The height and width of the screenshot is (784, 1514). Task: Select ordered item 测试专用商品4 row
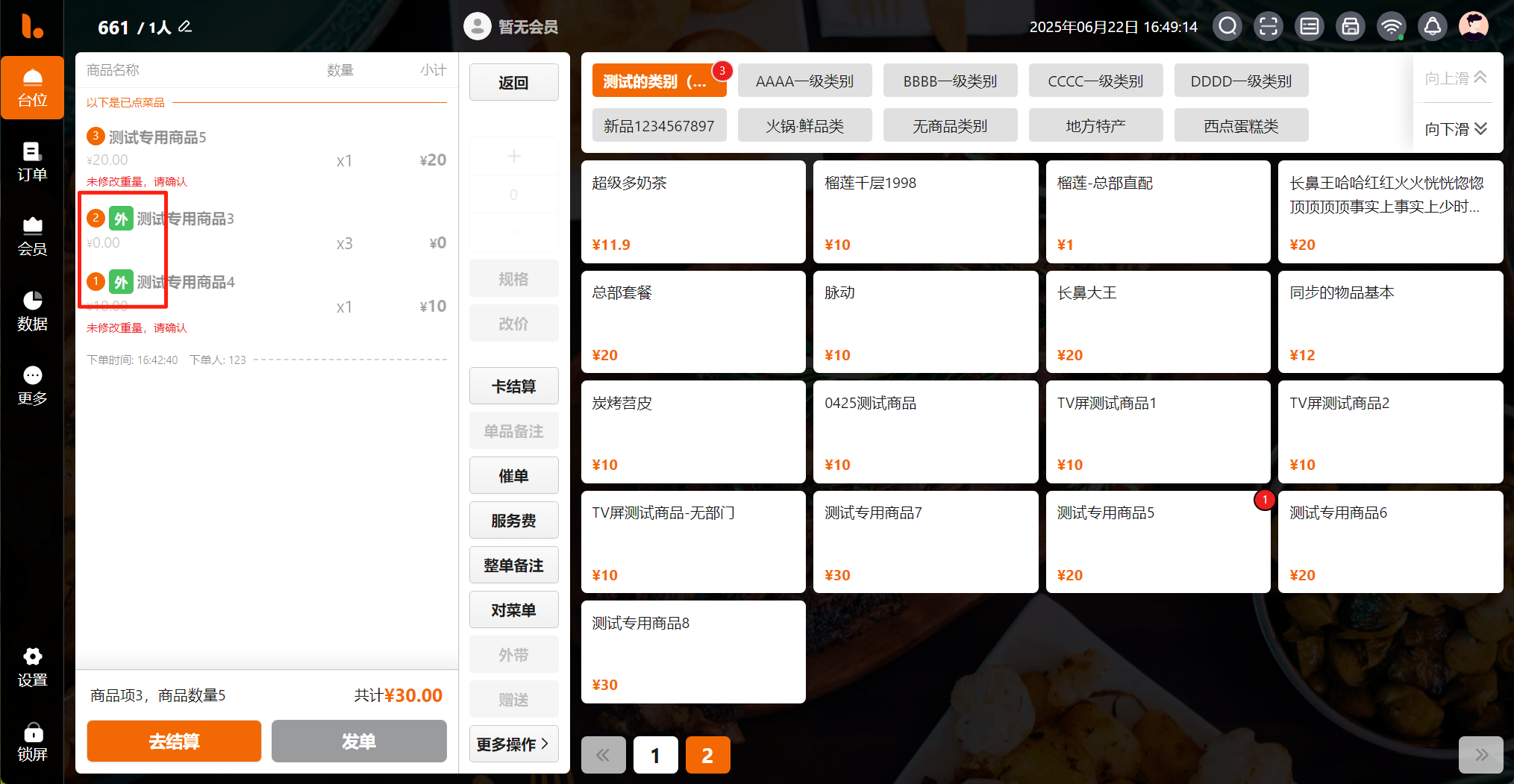point(266,301)
